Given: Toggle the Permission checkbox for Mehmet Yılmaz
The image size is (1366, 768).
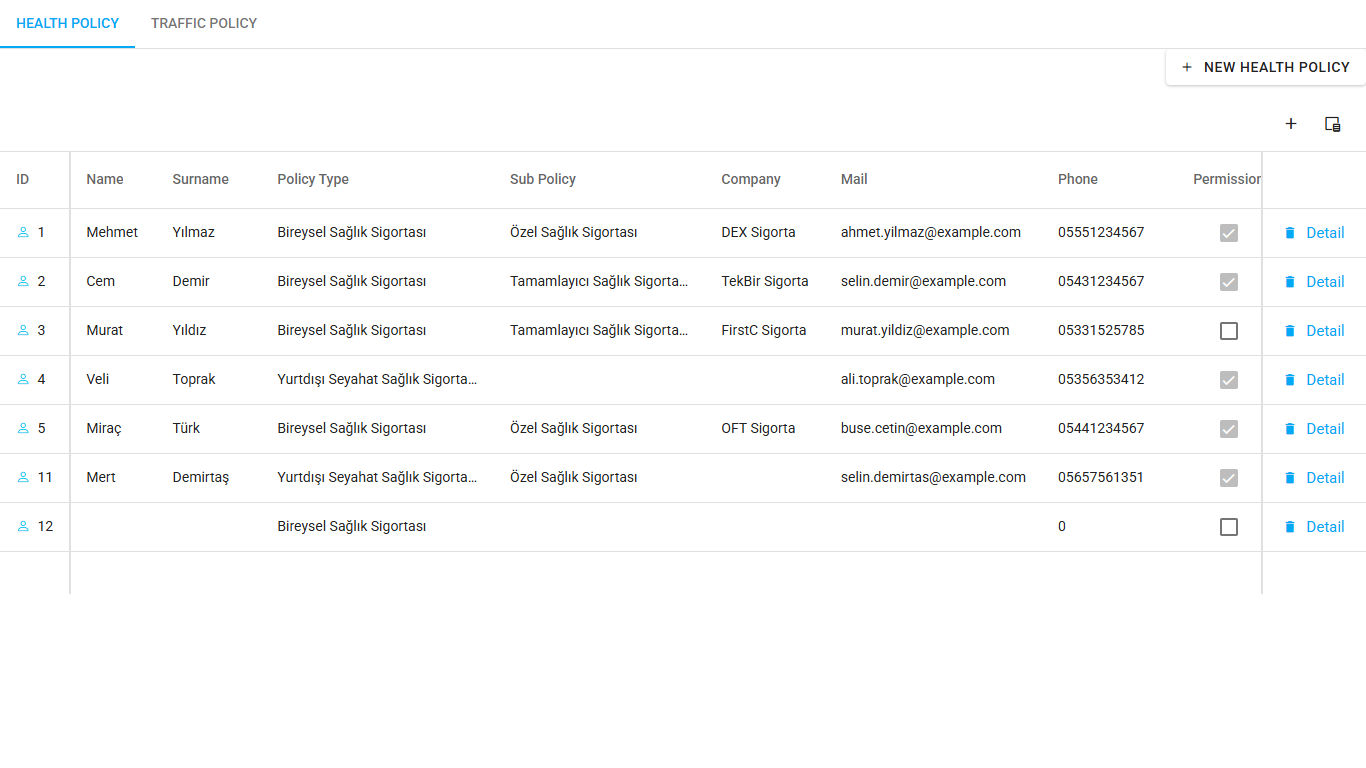Looking at the screenshot, I should click(1229, 233).
